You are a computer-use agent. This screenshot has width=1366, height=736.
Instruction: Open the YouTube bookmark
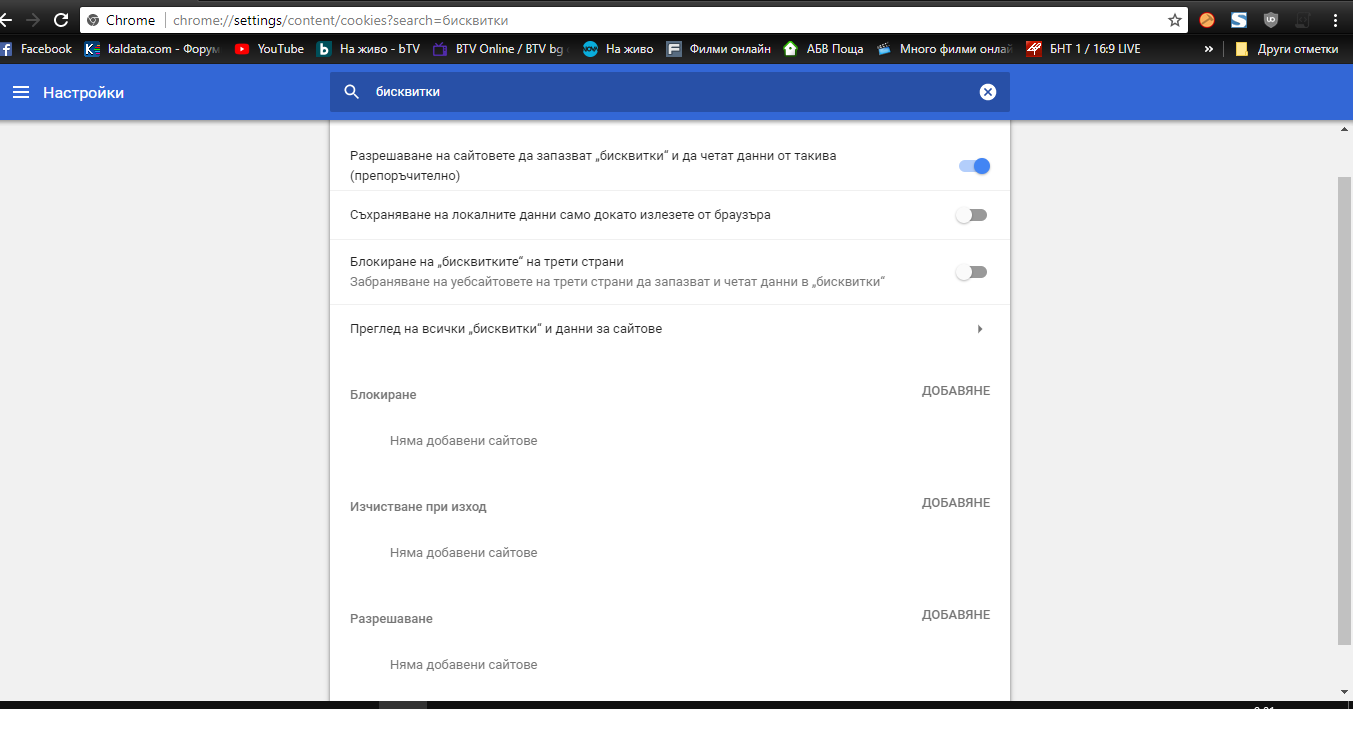coord(269,49)
